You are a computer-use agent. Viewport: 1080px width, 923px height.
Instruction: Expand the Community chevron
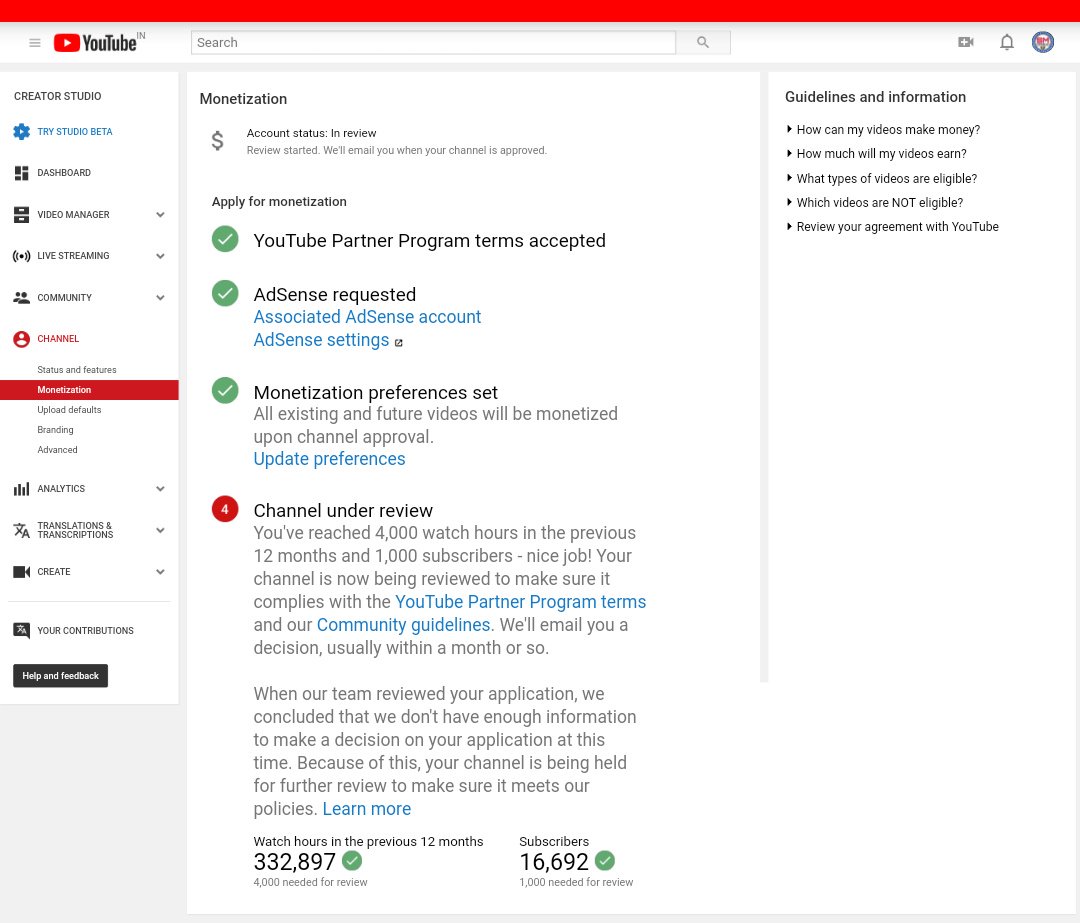[x=160, y=298]
